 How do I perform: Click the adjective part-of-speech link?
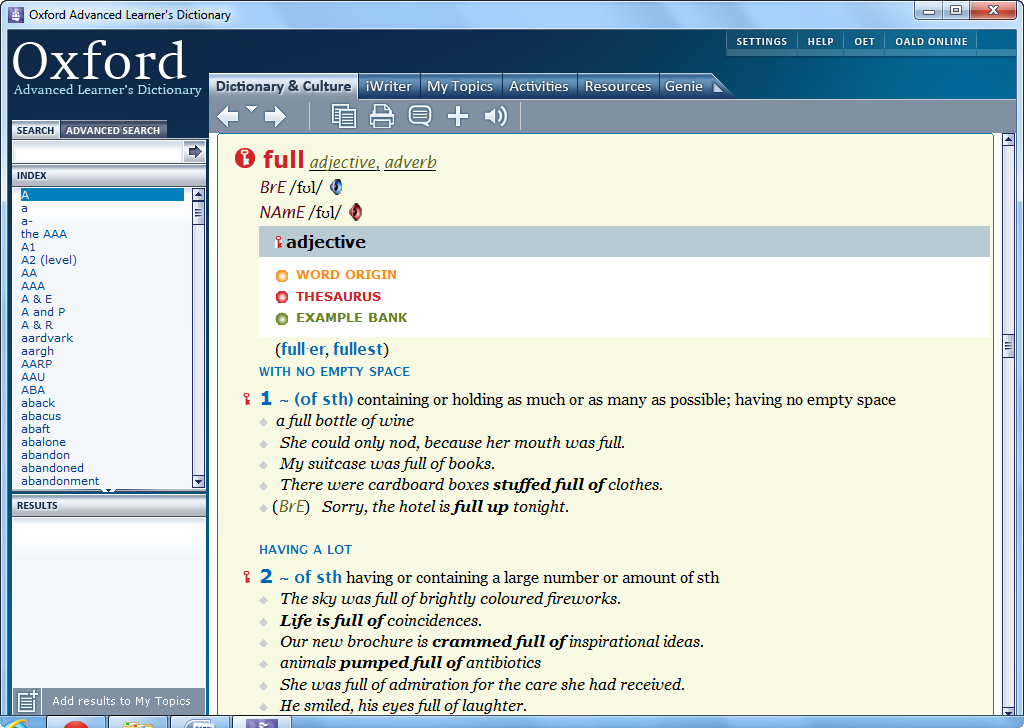(344, 162)
